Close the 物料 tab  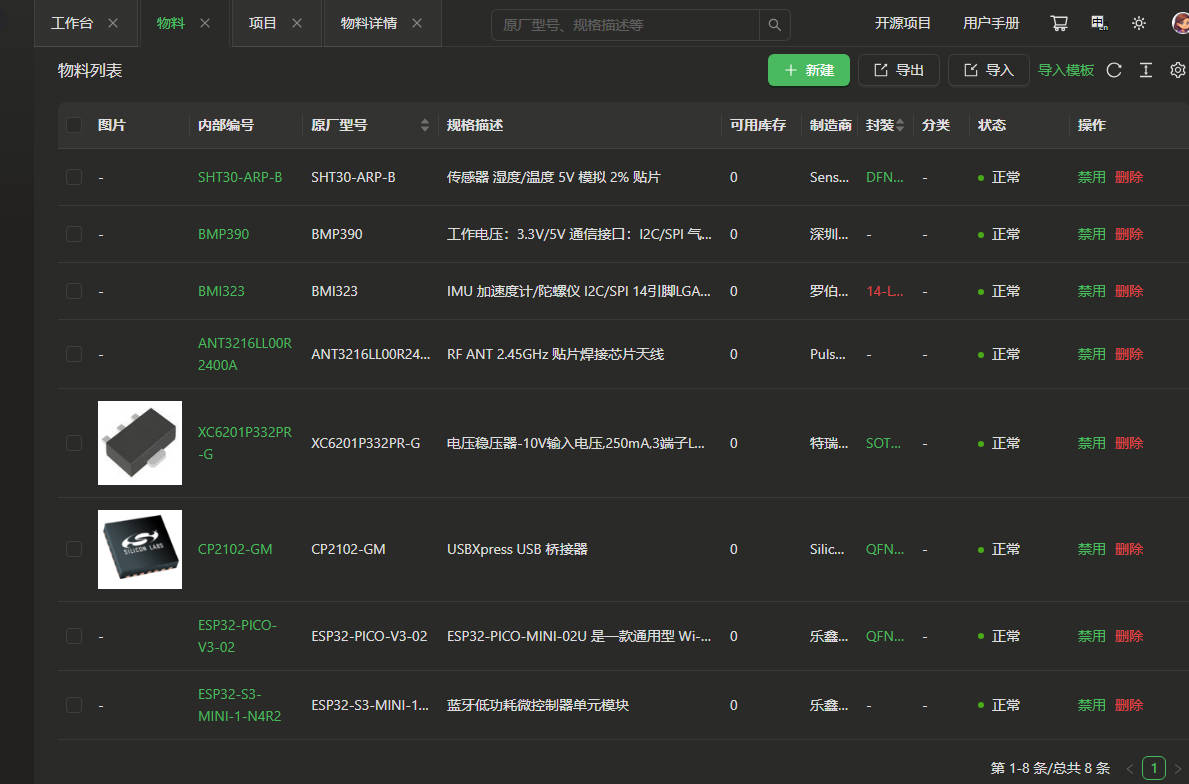tap(205, 24)
